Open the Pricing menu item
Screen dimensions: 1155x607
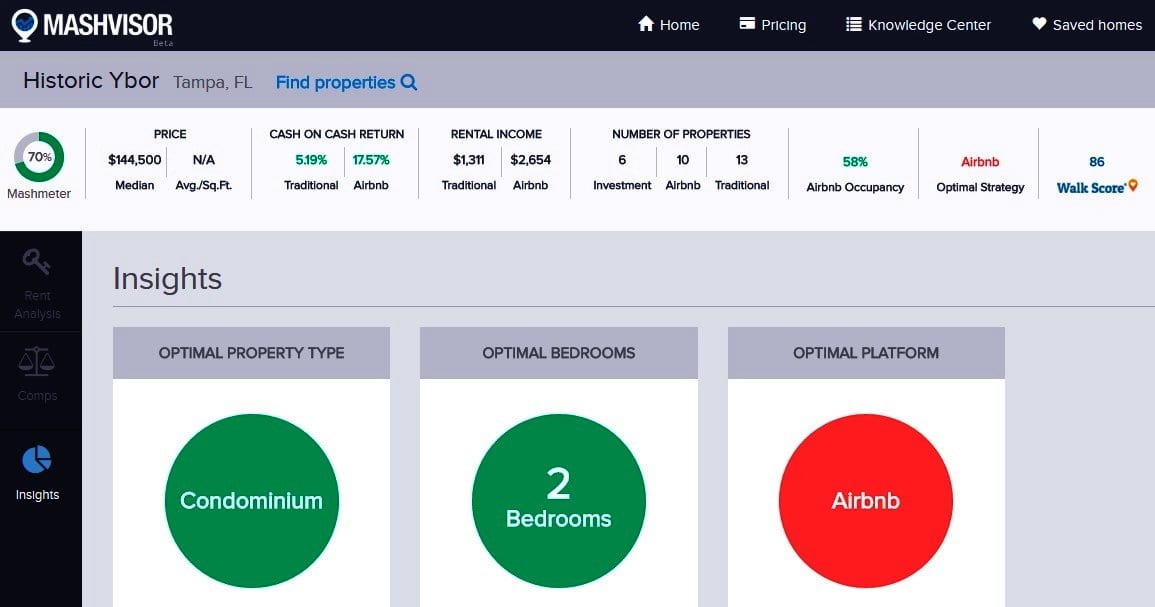pos(783,25)
